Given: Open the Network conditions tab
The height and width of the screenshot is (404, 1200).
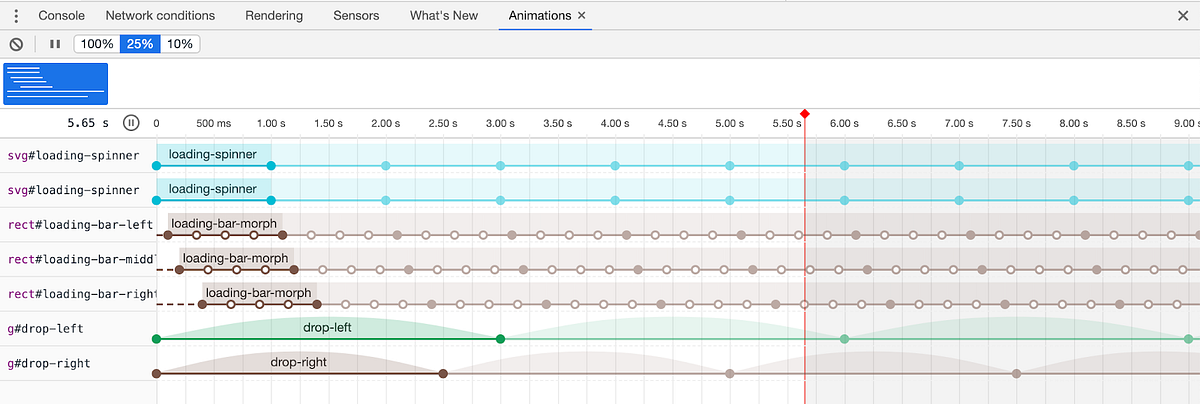Looking at the screenshot, I should 160,16.
